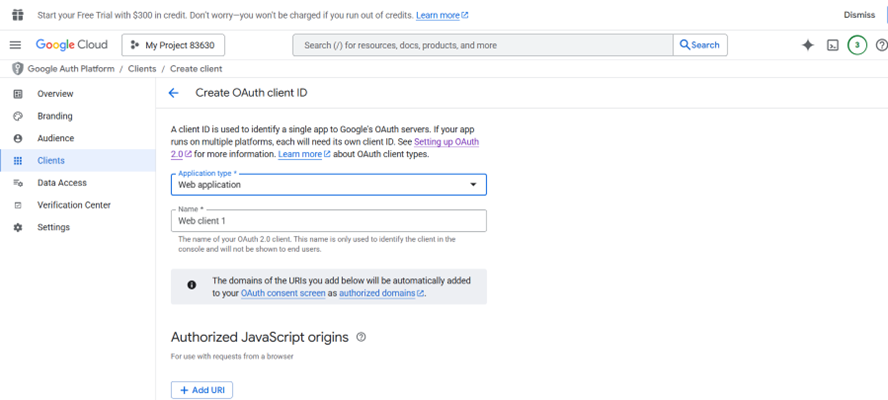Image resolution: width=888 pixels, height=400 pixels.
Task: Open the OAuth consent screen link
Action: [283, 293]
